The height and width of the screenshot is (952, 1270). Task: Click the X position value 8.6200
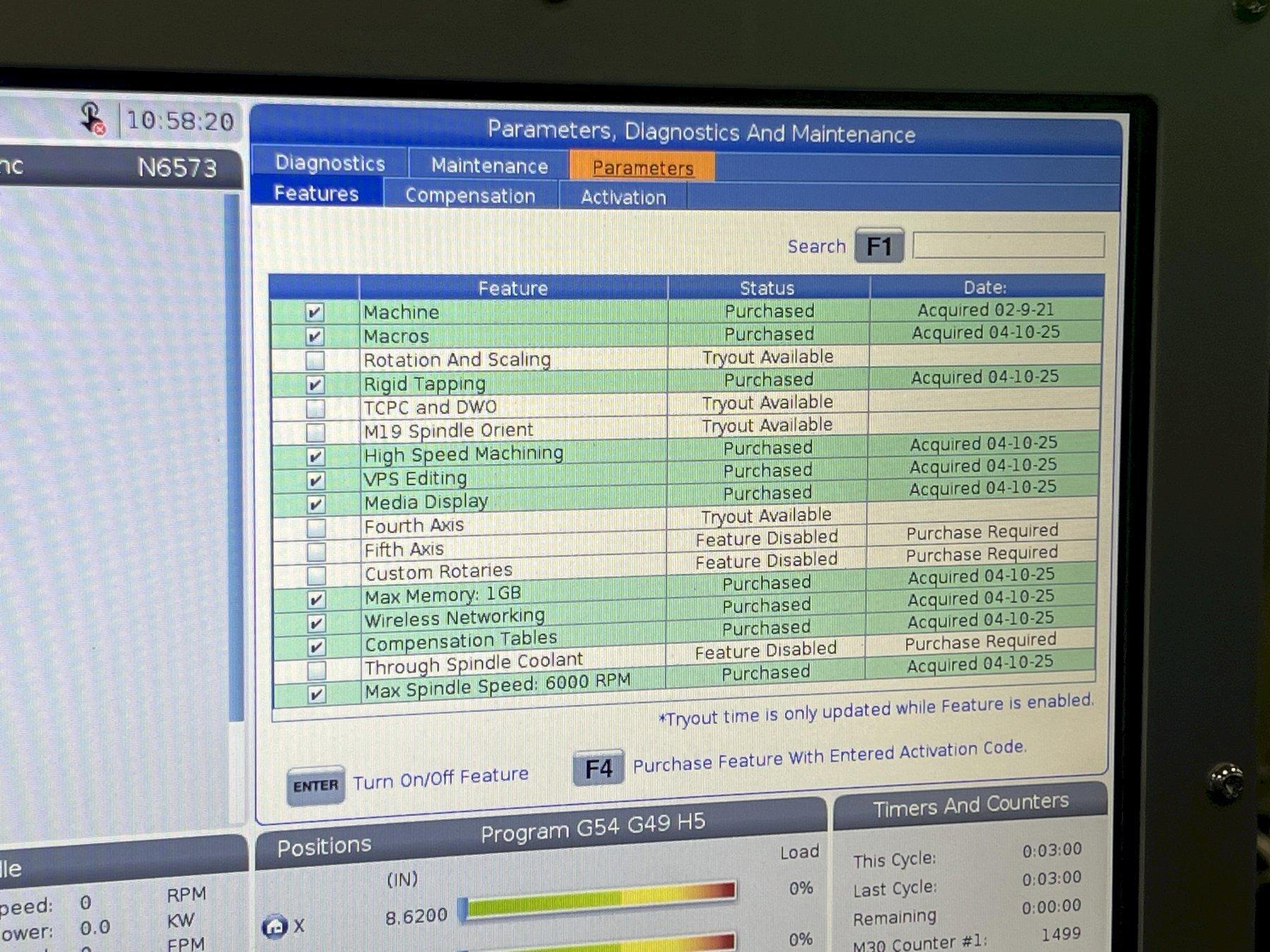coord(416,917)
